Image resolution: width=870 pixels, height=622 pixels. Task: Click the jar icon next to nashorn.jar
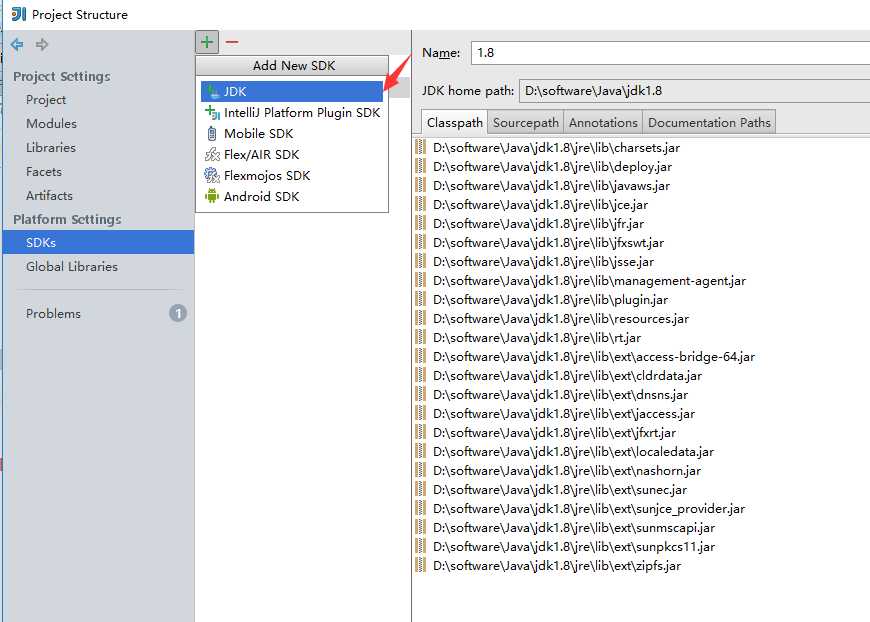click(x=421, y=471)
